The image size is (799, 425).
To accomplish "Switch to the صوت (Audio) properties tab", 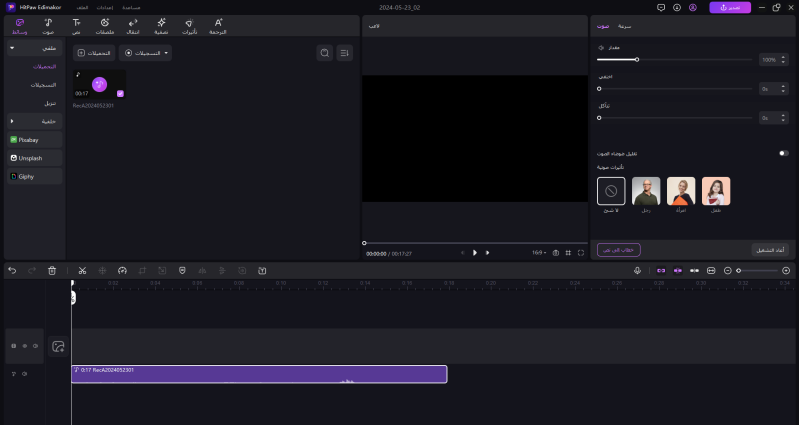I will pos(603,26).
